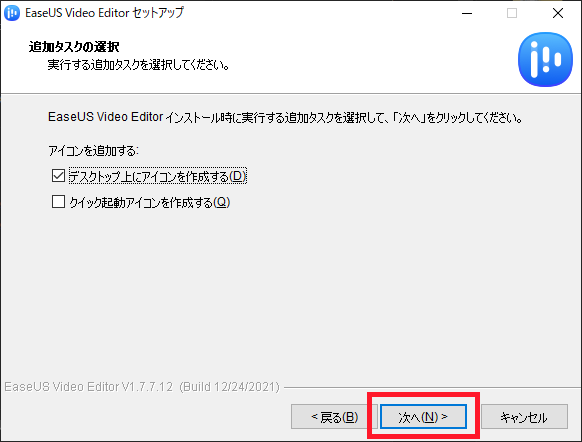582x442 pixels.
Task: Click the greyed-out maximize button
Action: [x=512, y=13]
